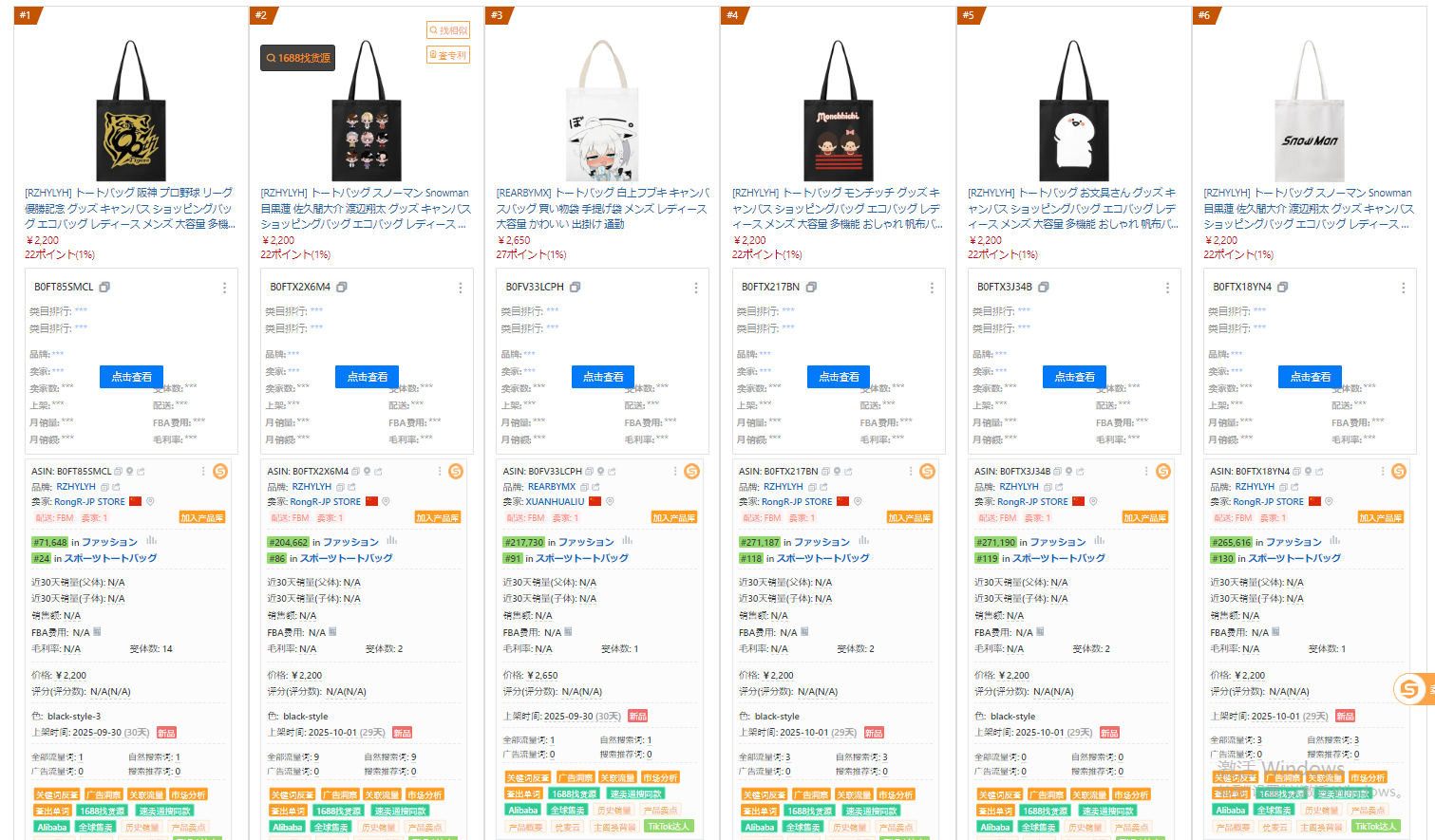Open the orange SellerSprite icon on card #1

coord(220,471)
